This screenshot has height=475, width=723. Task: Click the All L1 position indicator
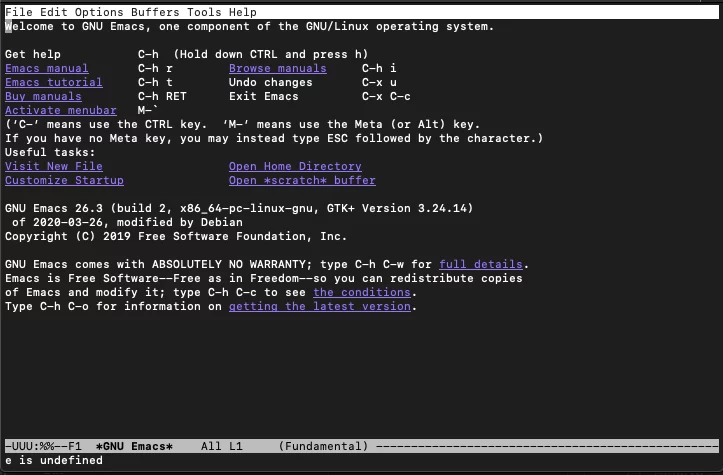click(221, 446)
